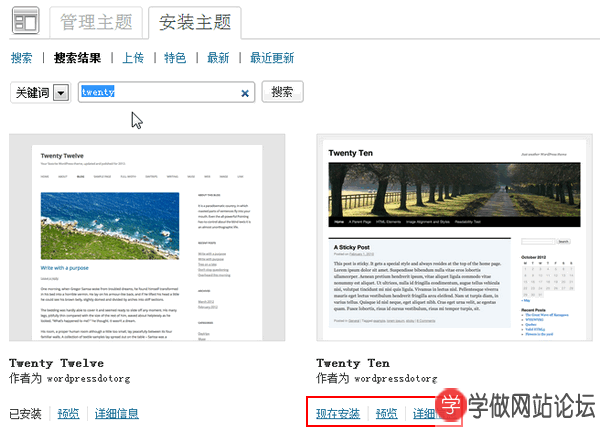600x432 pixels.
Task: Show 最新 themes
Action: (218, 58)
